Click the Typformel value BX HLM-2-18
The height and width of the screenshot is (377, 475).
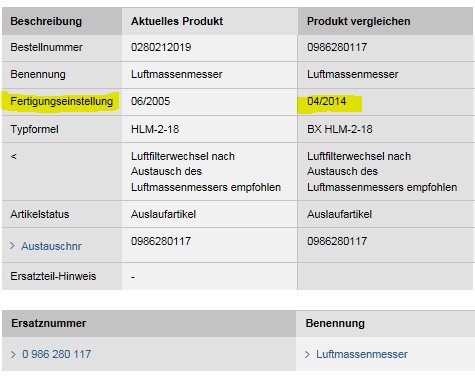[340, 129]
